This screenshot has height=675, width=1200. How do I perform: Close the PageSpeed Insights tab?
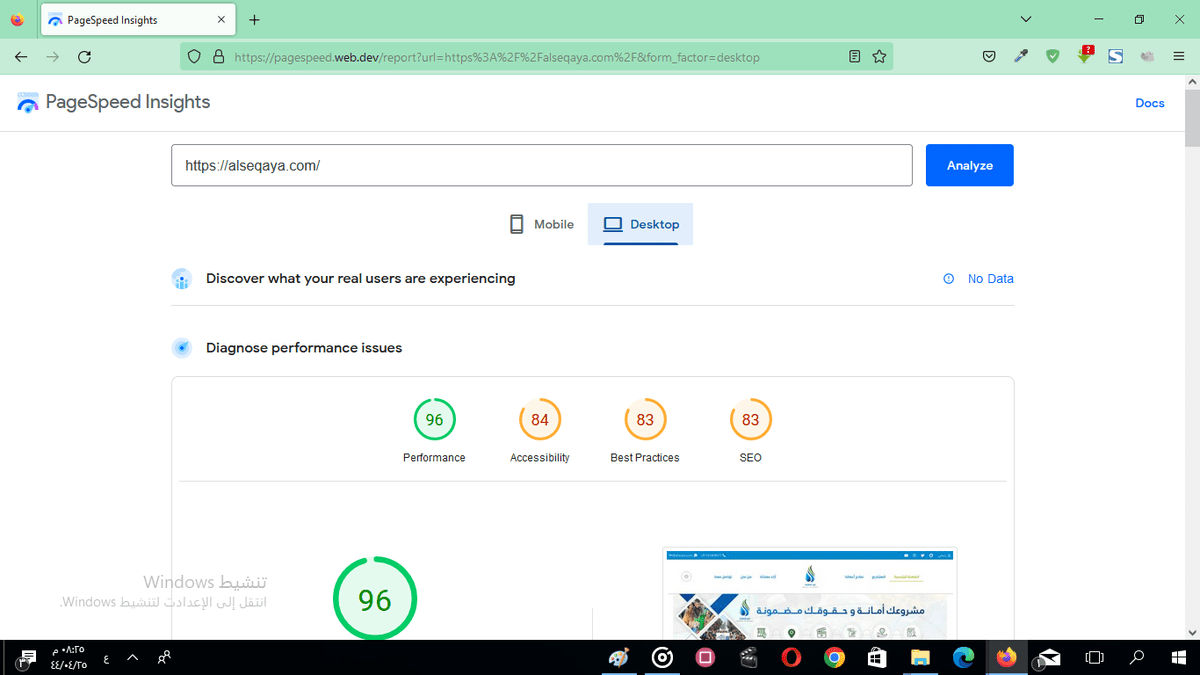point(221,20)
